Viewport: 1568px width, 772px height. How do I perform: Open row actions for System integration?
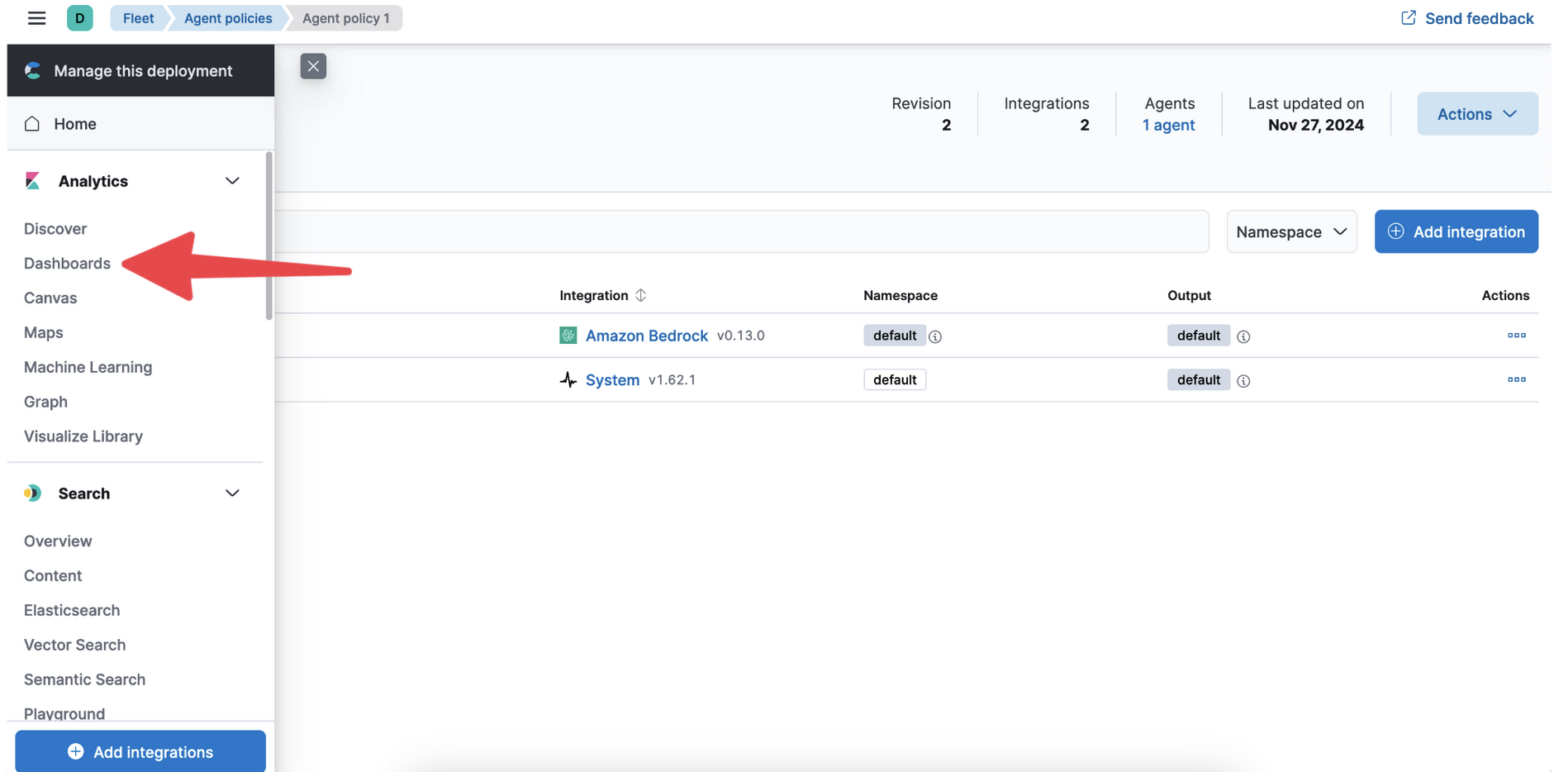1517,380
